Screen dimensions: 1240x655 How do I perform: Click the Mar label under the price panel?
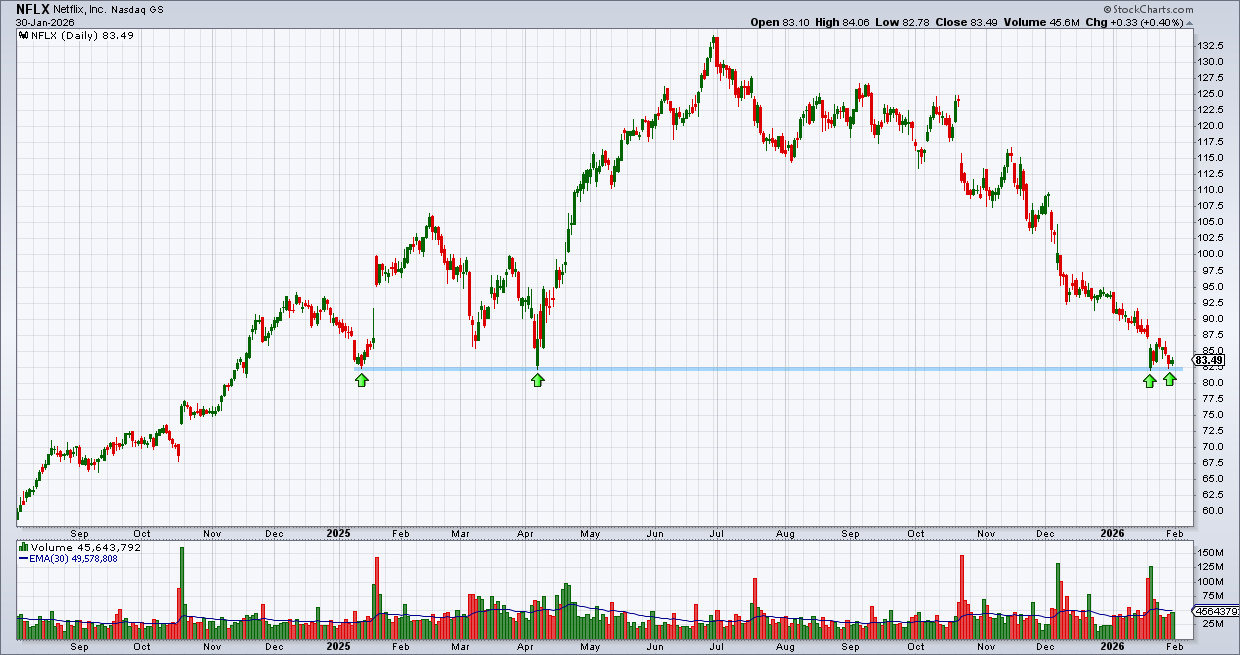click(x=461, y=534)
